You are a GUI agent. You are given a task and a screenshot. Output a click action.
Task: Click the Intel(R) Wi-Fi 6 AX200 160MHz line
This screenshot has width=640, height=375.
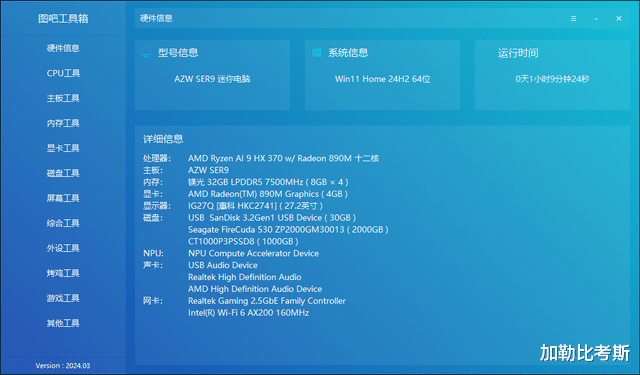(248, 313)
